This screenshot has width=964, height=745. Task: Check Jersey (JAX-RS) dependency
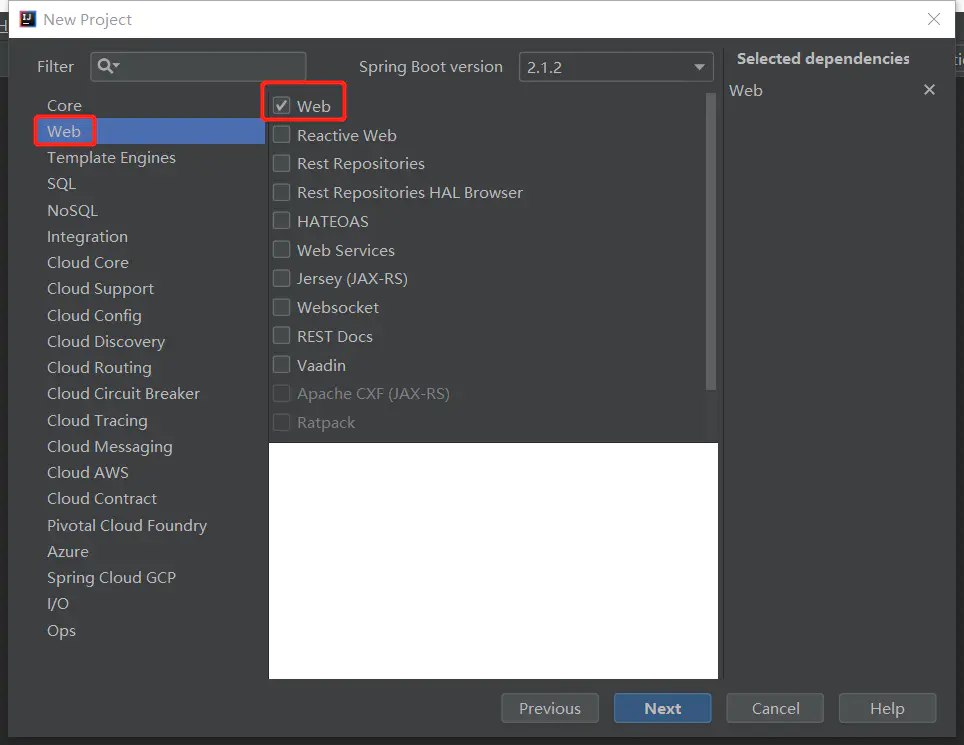click(x=282, y=278)
